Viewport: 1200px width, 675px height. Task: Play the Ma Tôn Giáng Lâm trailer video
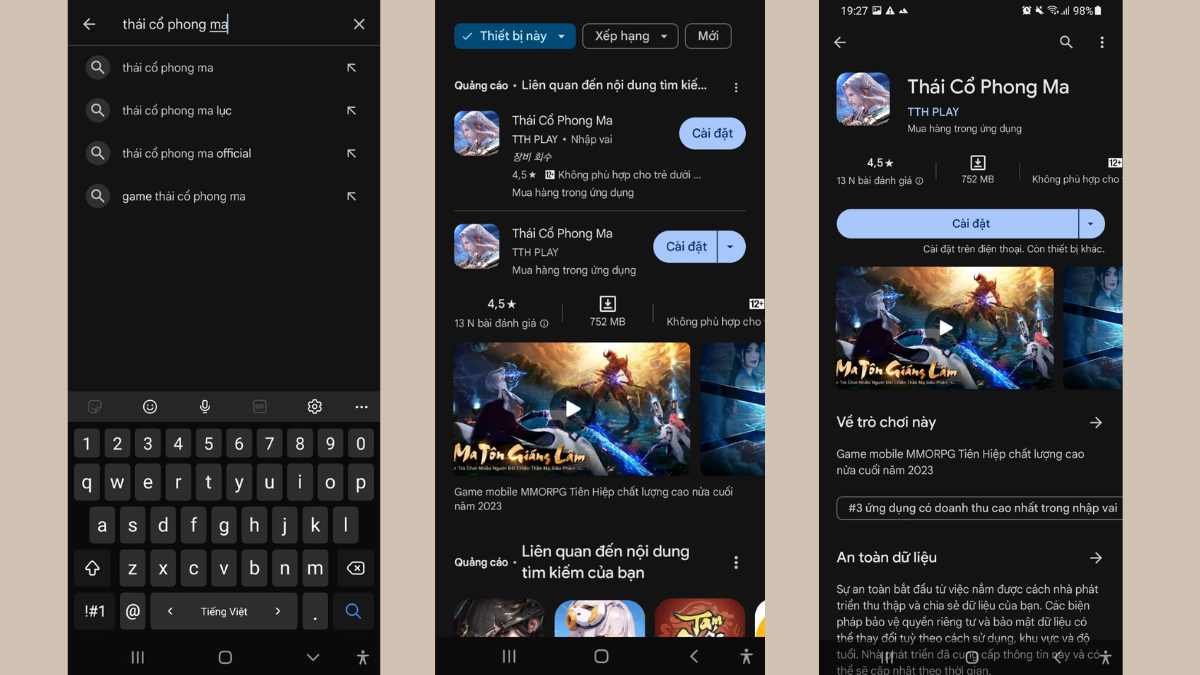(571, 408)
